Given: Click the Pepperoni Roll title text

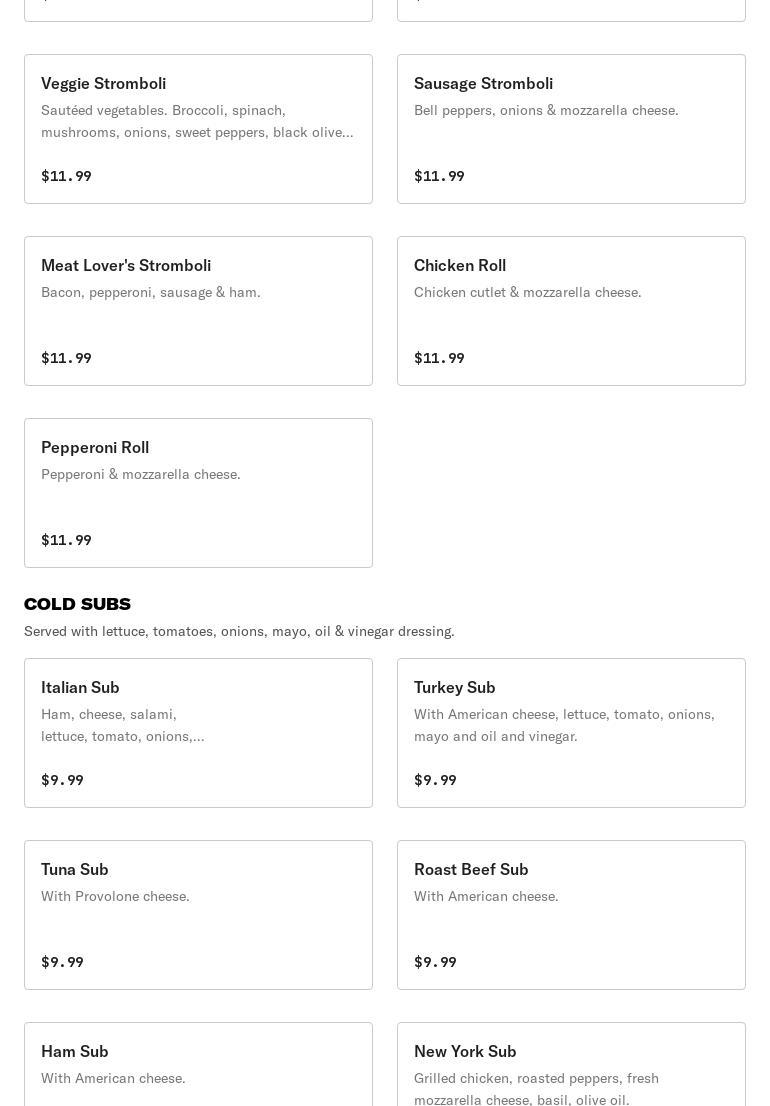Looking at the screenshot, I should click(95, 447).
